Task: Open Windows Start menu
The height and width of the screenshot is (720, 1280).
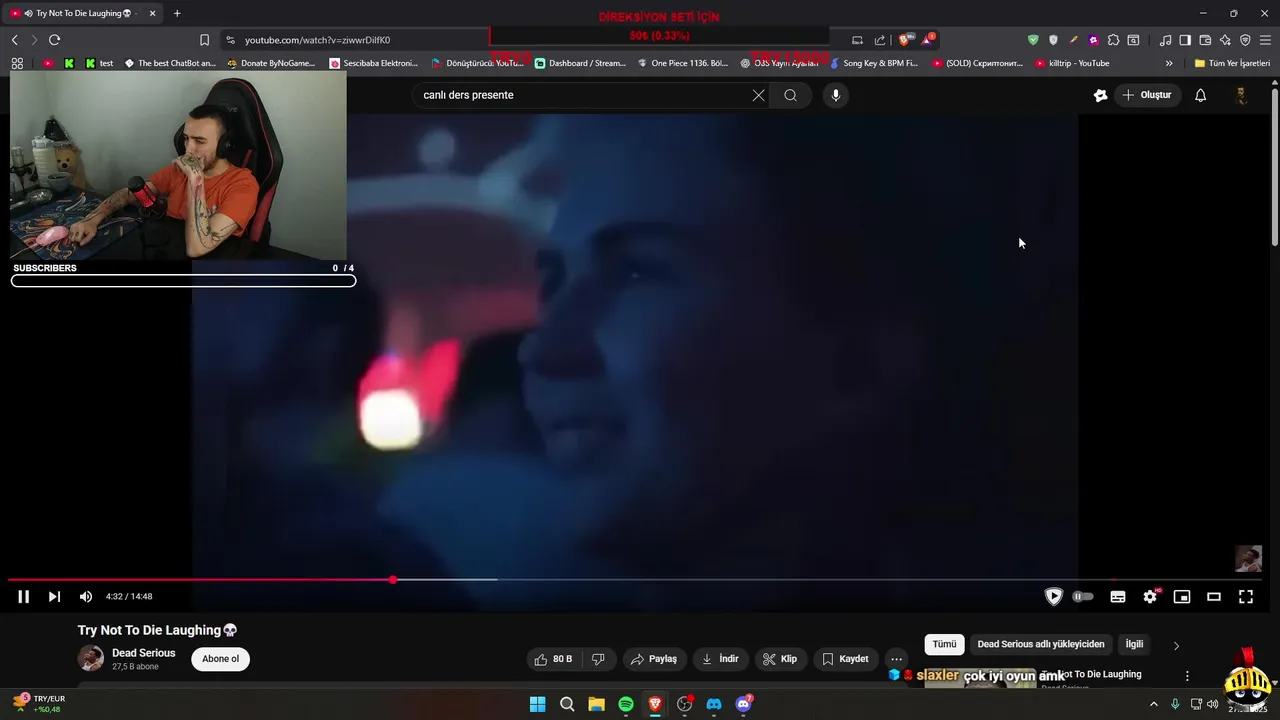Action: click(537, 704)
